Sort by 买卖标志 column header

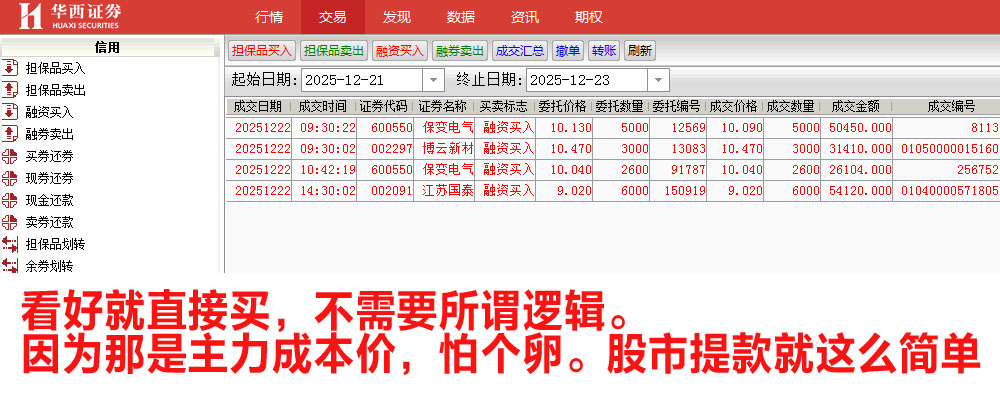(504, 106)
